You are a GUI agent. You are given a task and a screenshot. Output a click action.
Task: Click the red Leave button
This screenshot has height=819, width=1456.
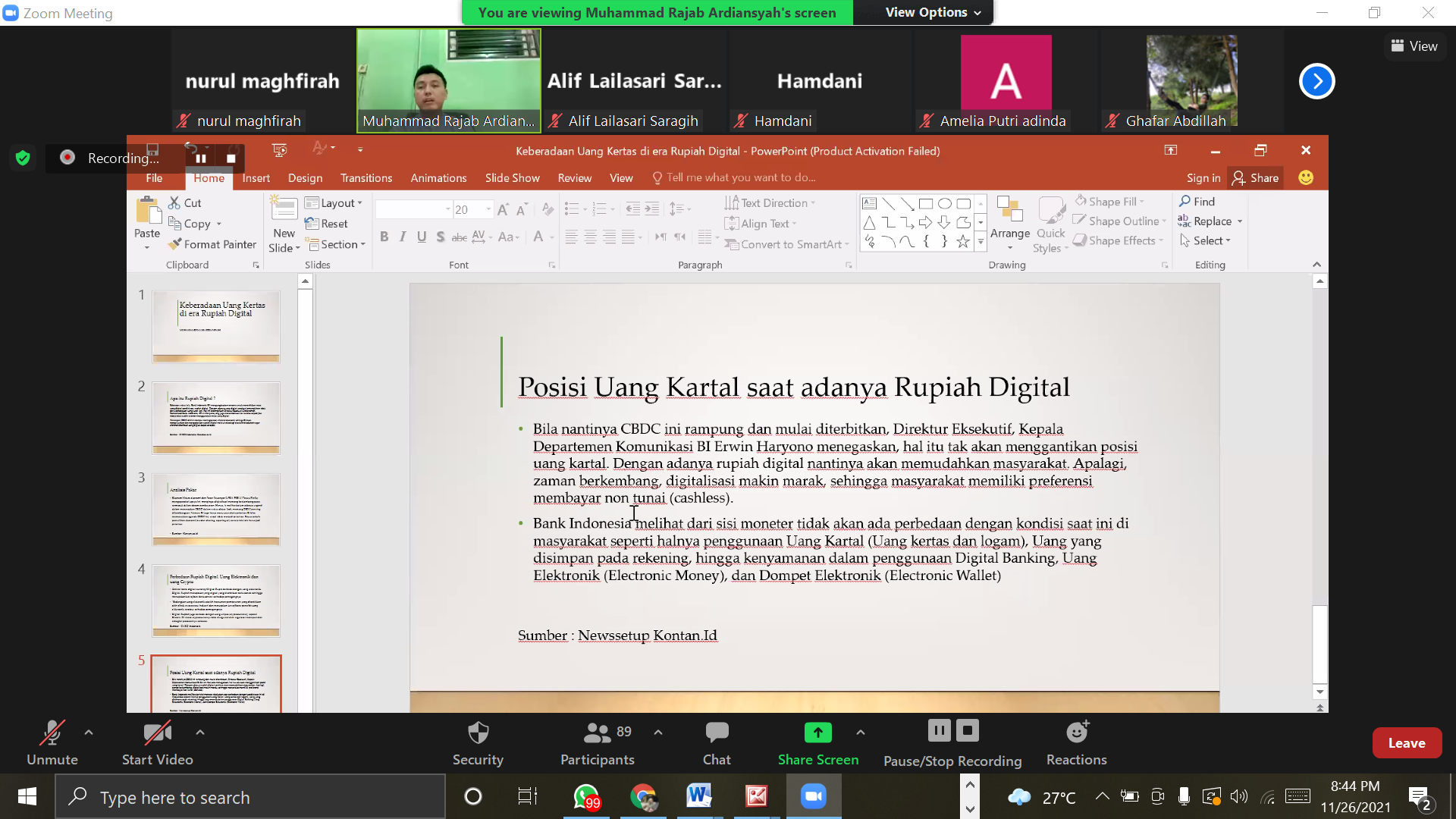tap(1406, 743)
